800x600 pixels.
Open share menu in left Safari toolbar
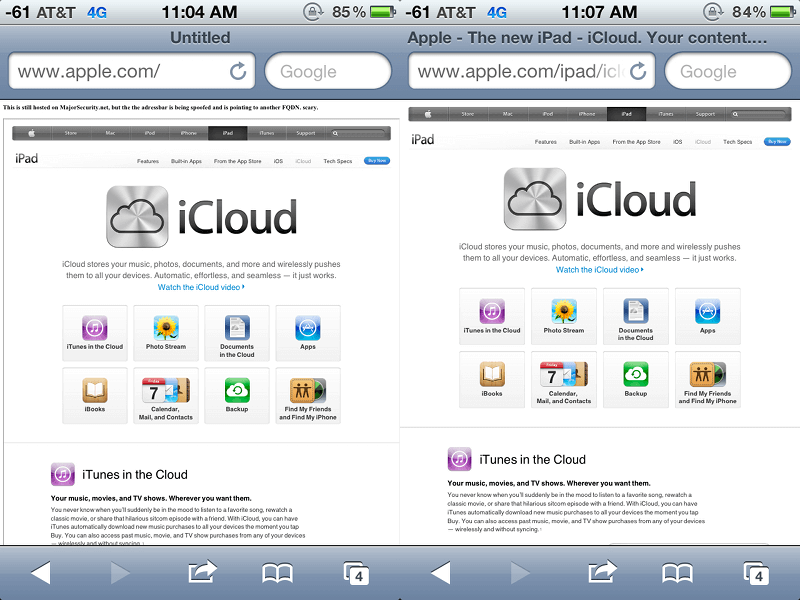[x=202, y=571]
